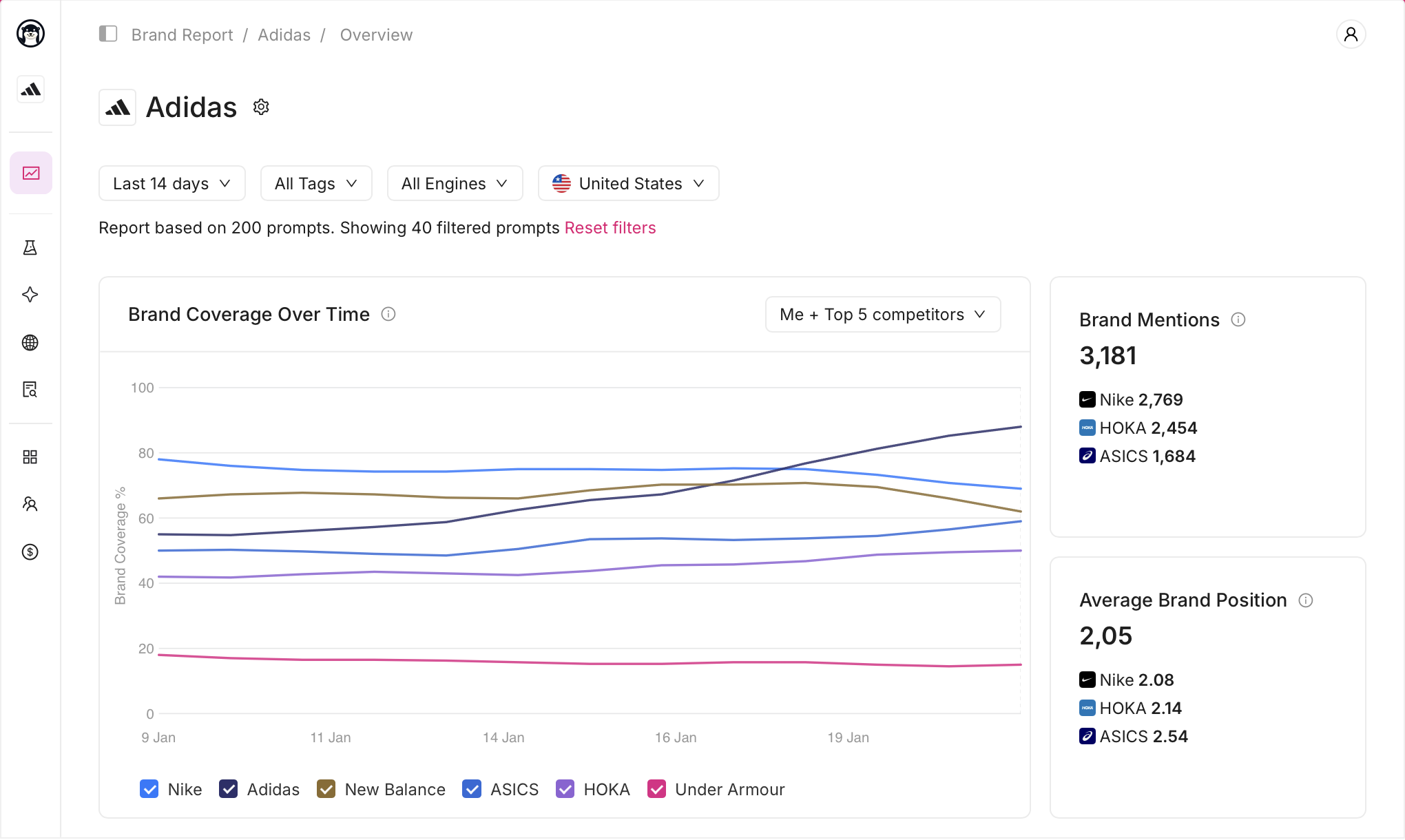Toggle the sidebar panel icon
Image resolution: width=1405 pixels, height=840 pixels.
[108, 34]
